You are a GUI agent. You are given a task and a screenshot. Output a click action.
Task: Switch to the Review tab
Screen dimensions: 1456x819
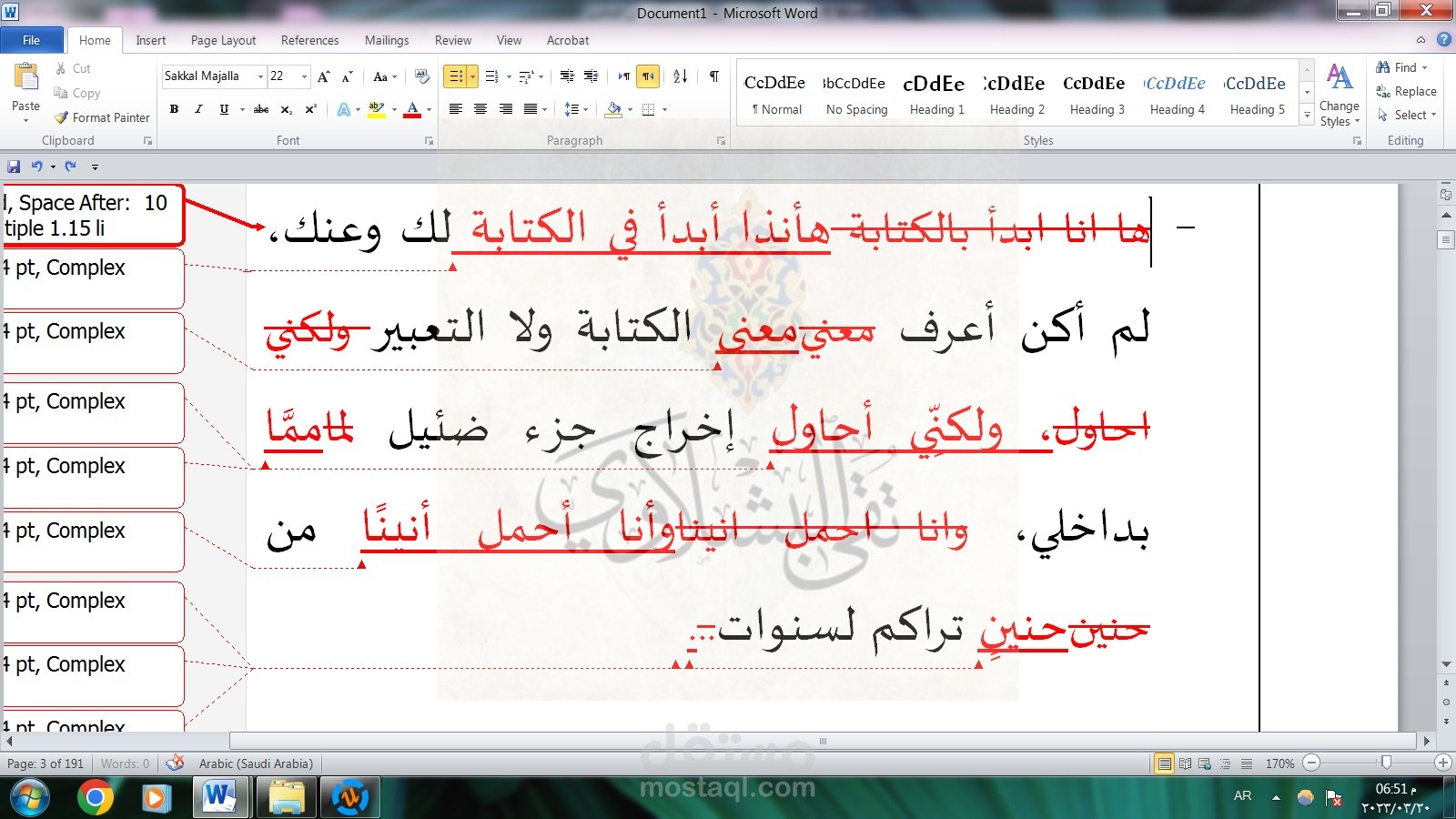(452, 40)
